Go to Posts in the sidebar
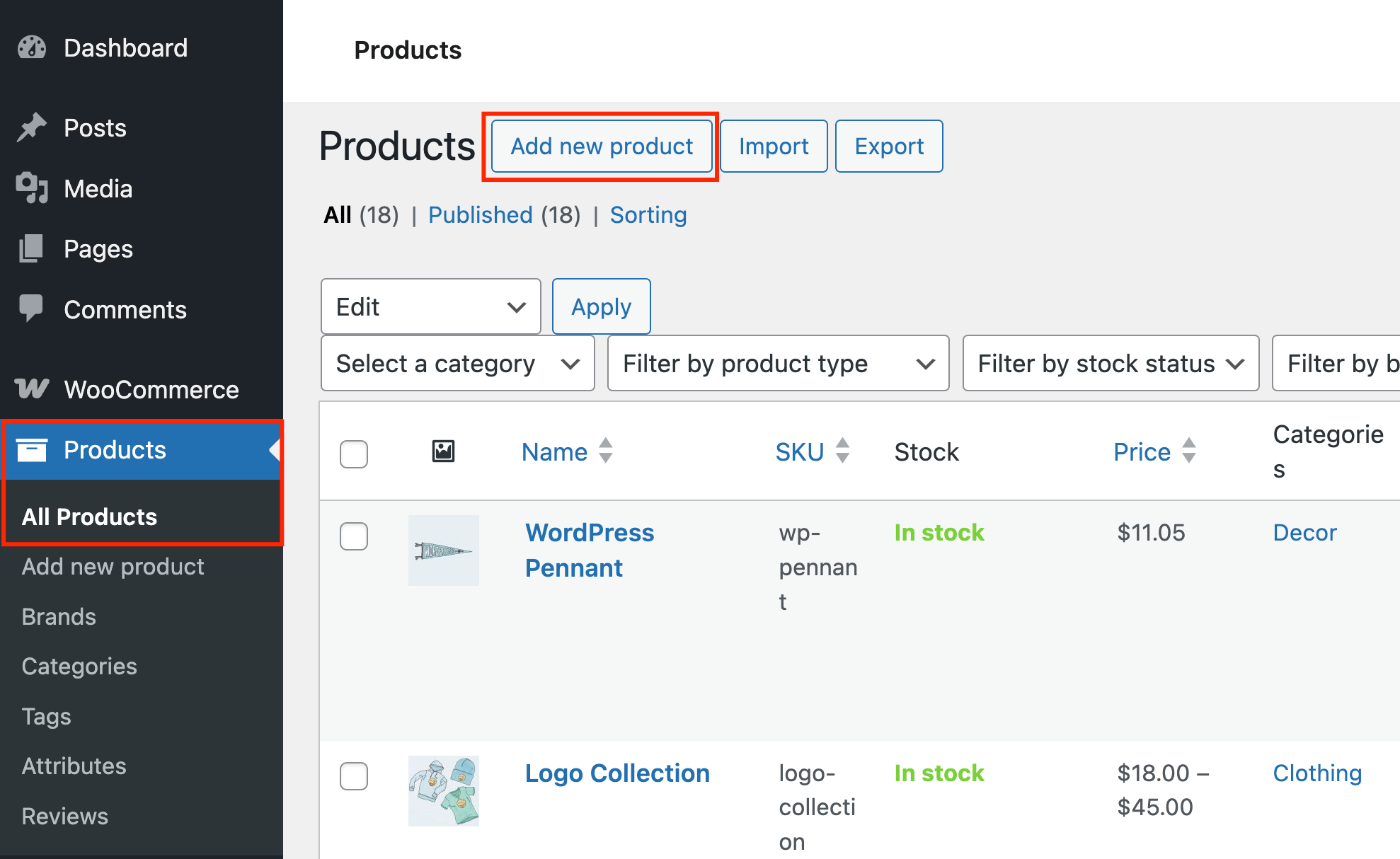Screen dimensions: 1400x859 [95, 128]
